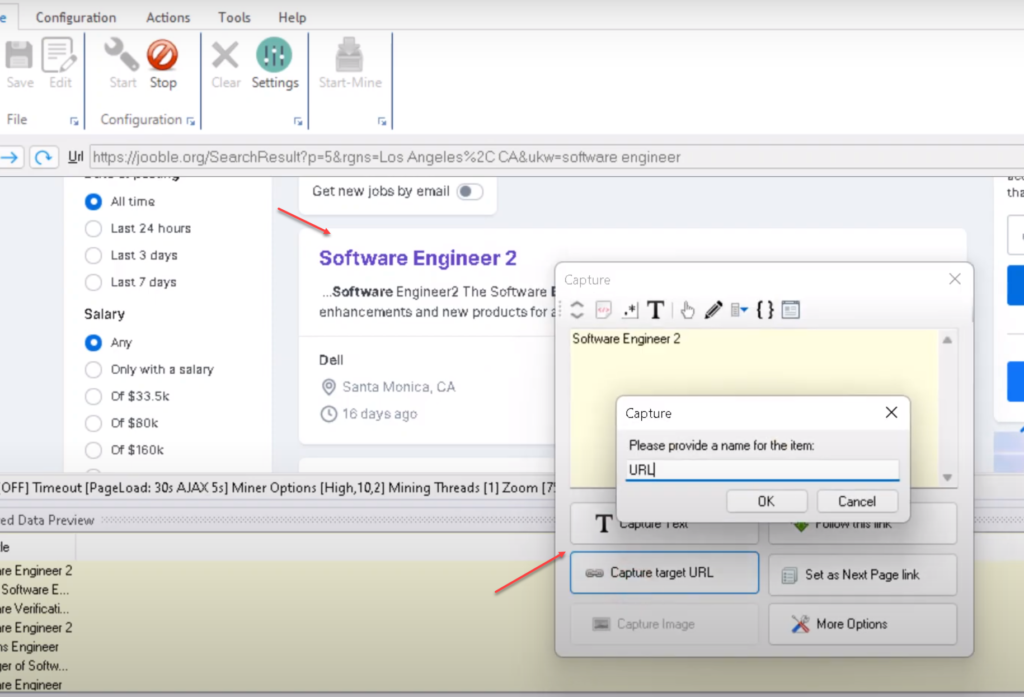Click the red Stop configuration icon

(x=162, y=56)
